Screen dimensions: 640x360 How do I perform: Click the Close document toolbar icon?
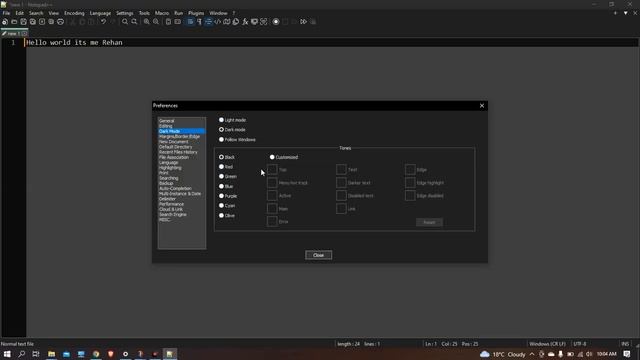pos(42,22)
